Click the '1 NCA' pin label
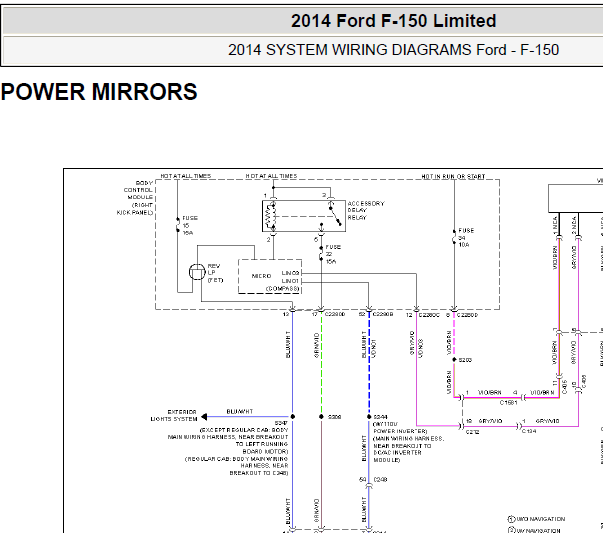The image size is (603, 533). pyautogui.click(x=555, y=225)
